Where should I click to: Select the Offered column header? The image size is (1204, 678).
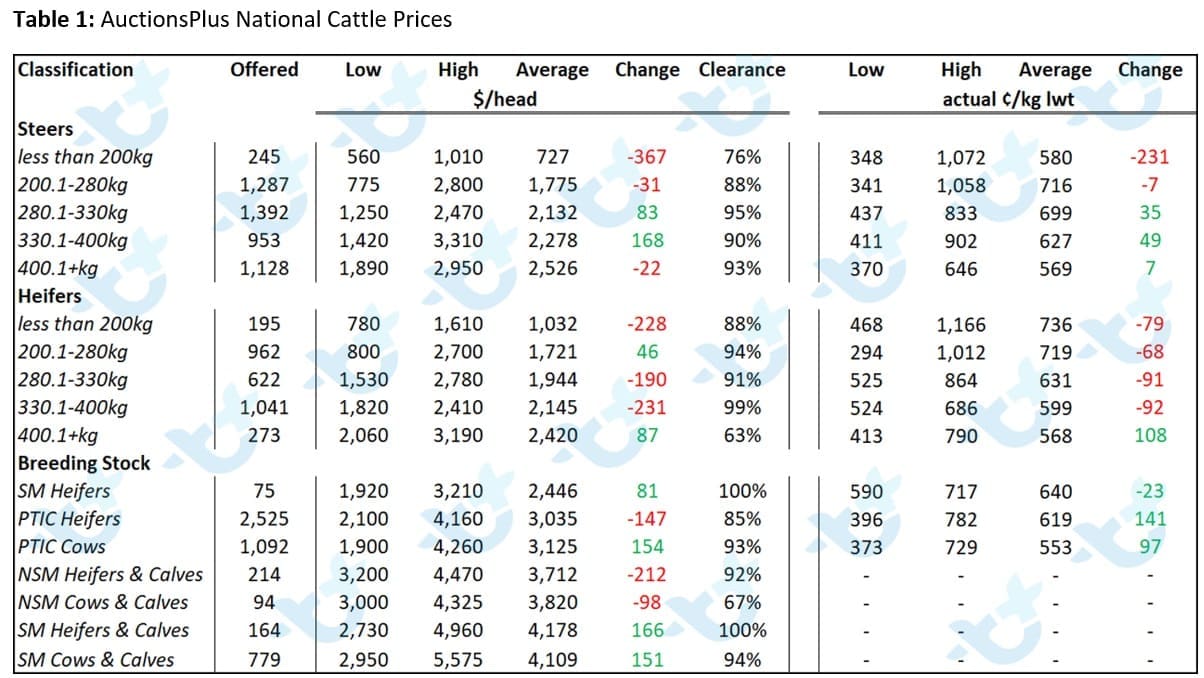tap(264, 70)
